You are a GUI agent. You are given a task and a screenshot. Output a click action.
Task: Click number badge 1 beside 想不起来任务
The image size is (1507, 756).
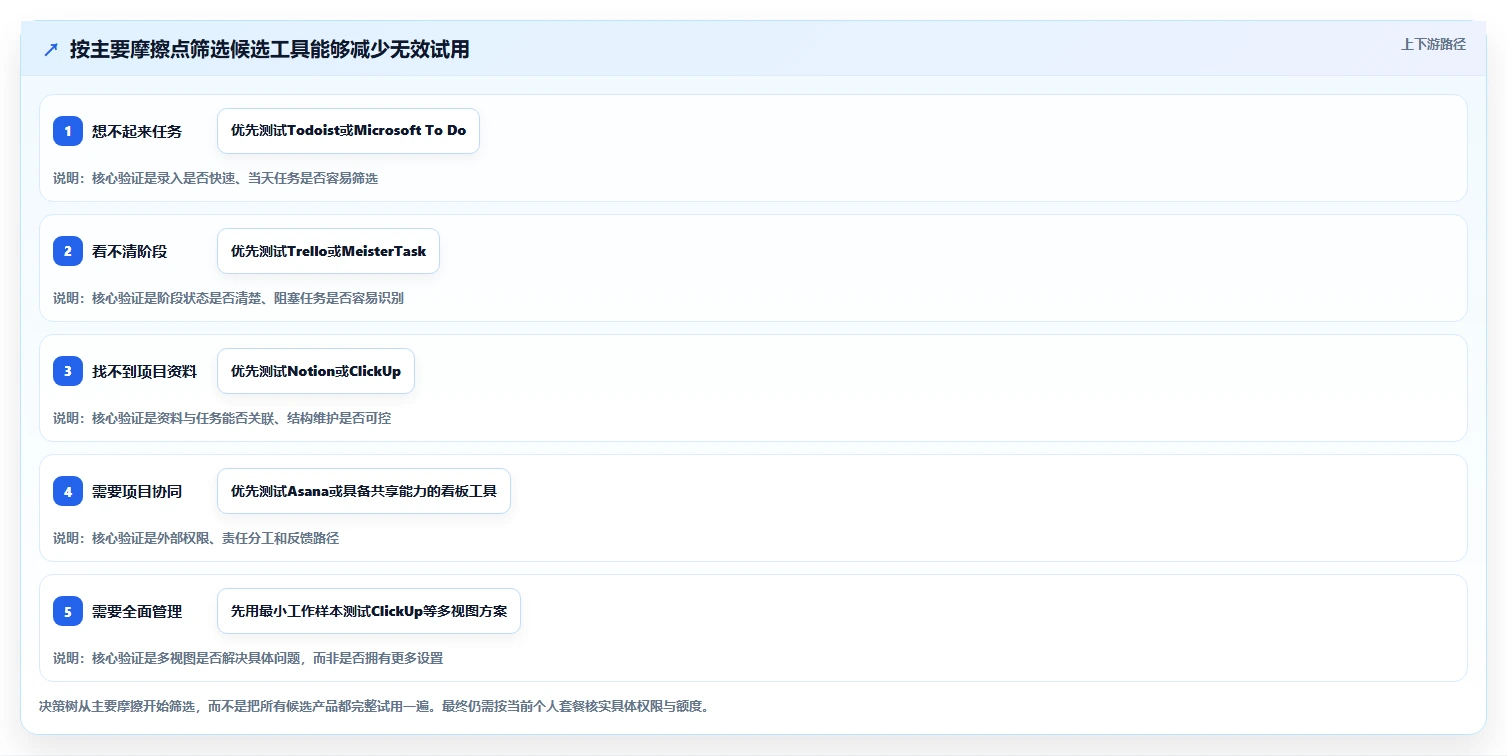tap(68, 131)
